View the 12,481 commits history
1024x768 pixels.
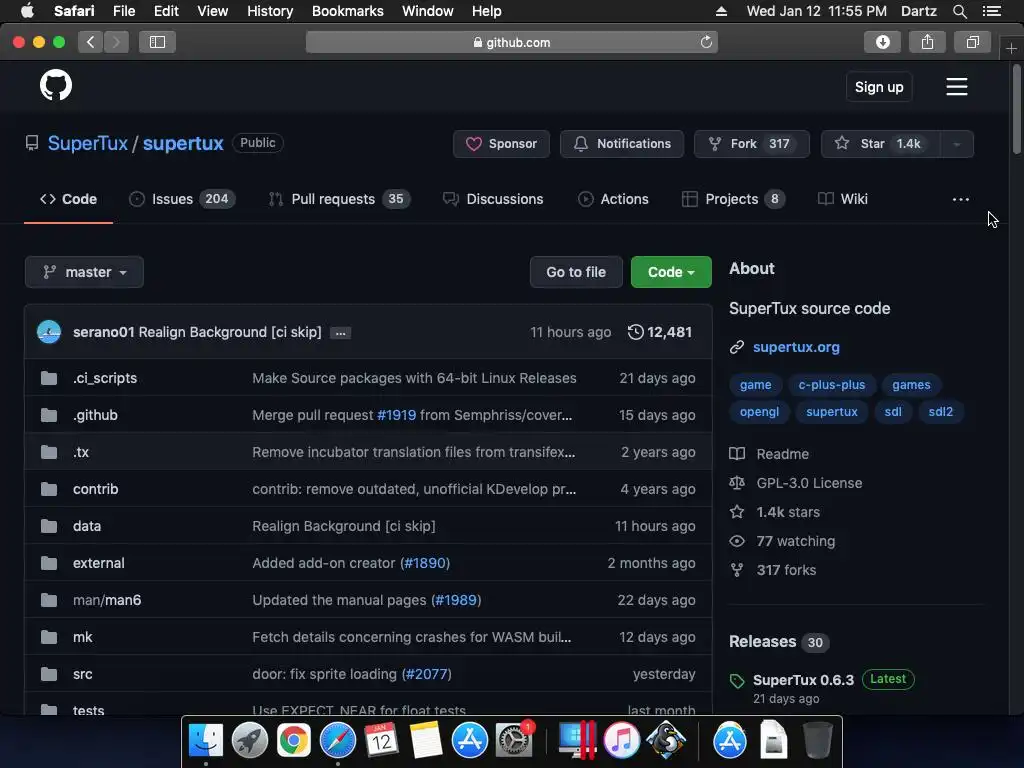(x=660, y=332)
